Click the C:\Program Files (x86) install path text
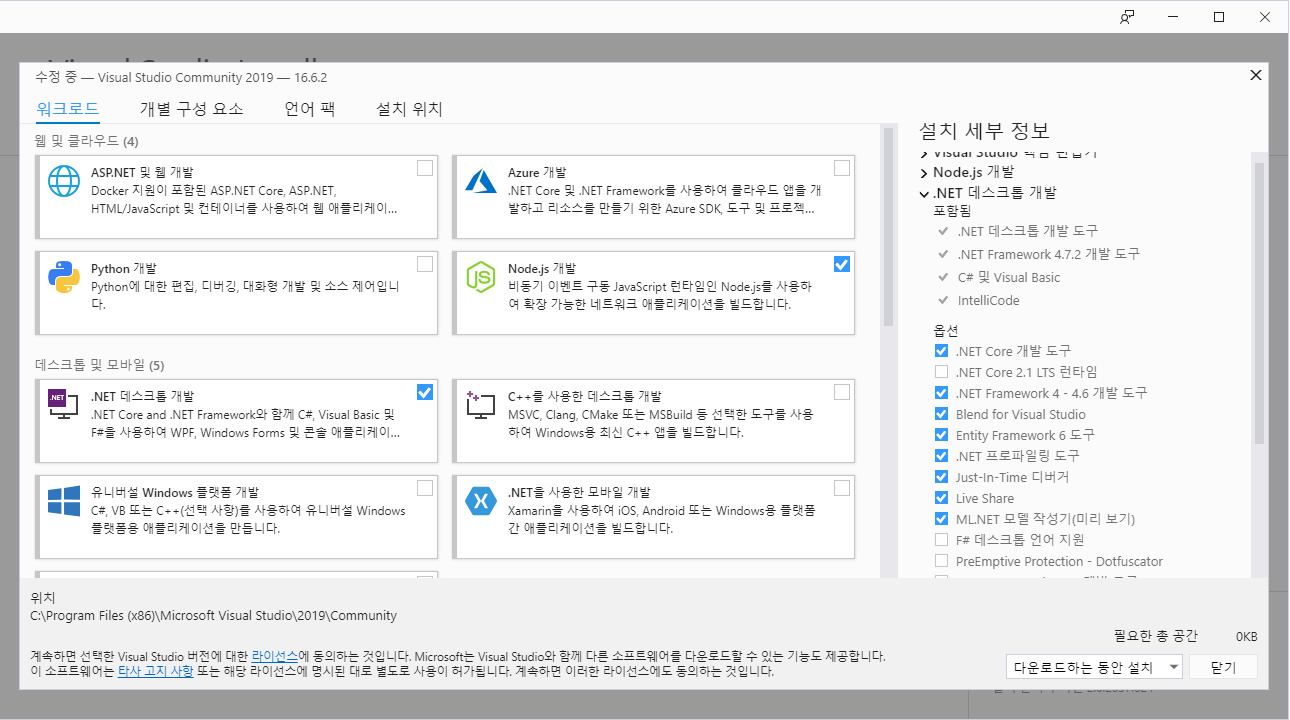The height and width of the screenshot is (720, 1290). [x=214, y=616]
